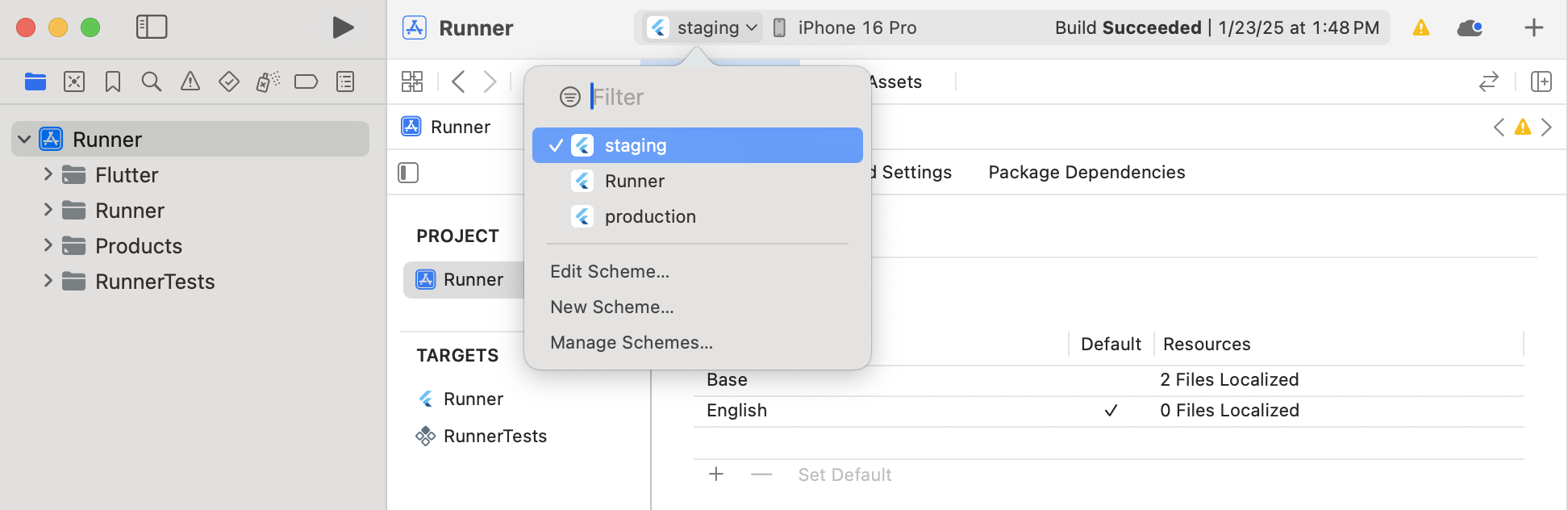Open the Source Control navigator icon
The image size is (1568, 510).
click(74, 82)
